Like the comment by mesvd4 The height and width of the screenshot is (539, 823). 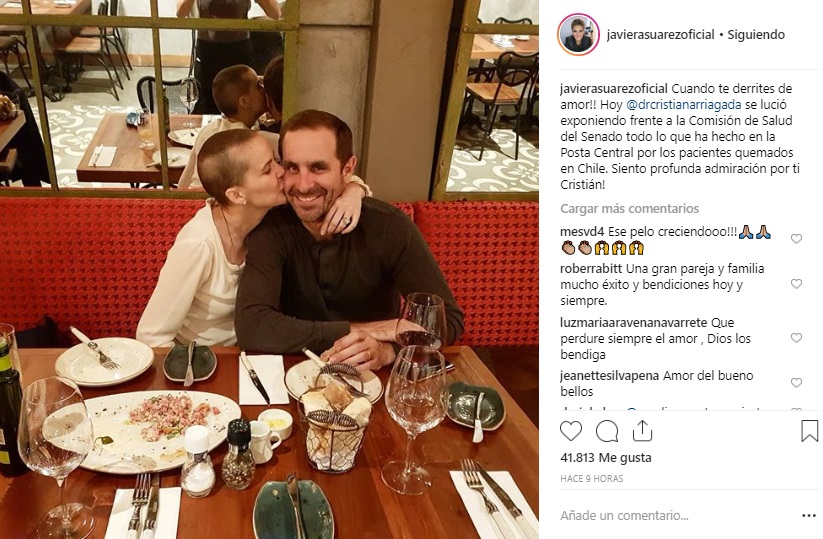[796, 239]
